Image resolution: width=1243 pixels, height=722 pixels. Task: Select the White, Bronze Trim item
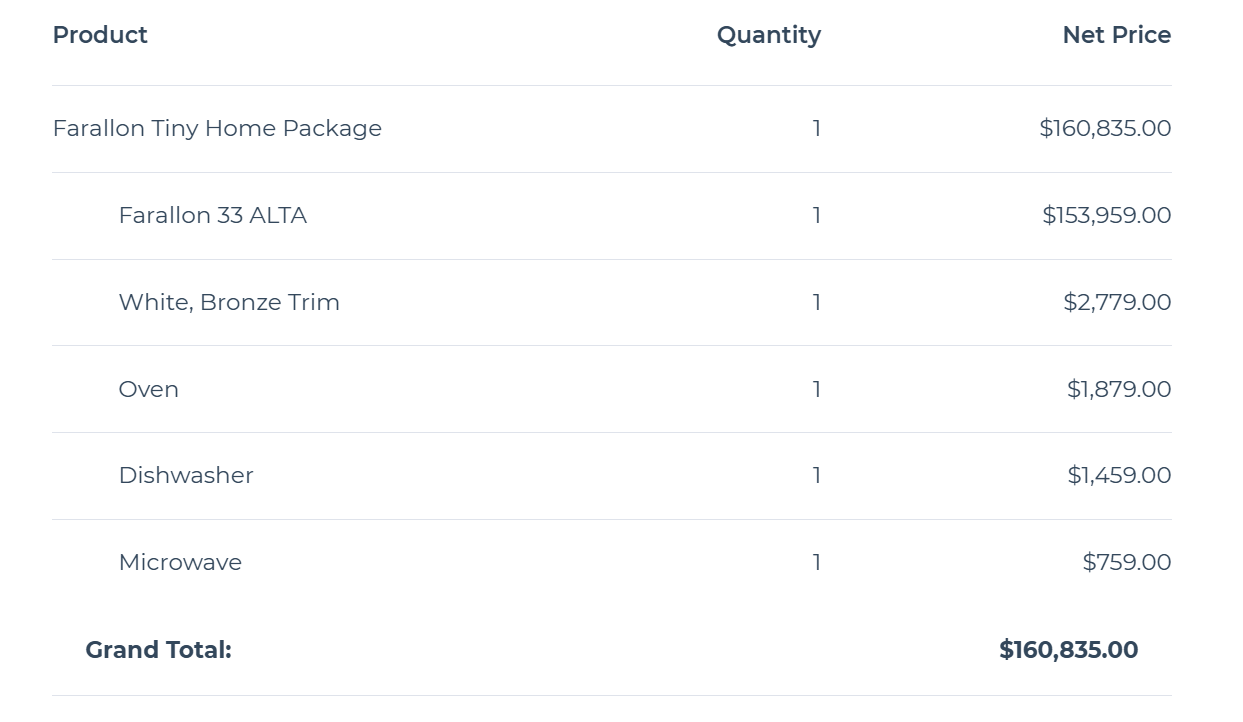pyautogui.click(x=229, y=302)
